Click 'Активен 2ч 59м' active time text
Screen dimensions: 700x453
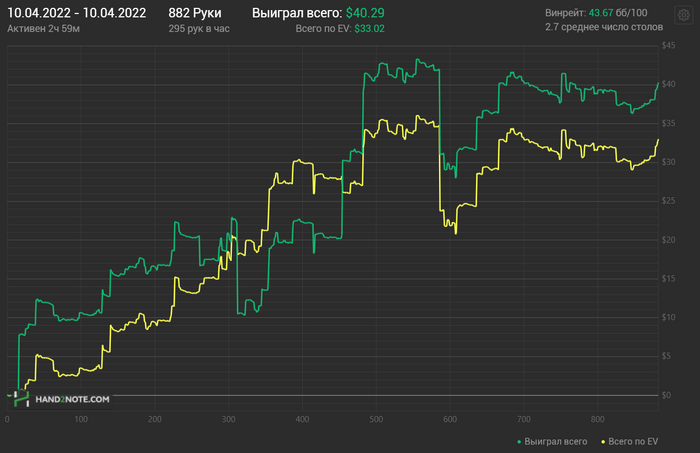(x=43, y=29)
